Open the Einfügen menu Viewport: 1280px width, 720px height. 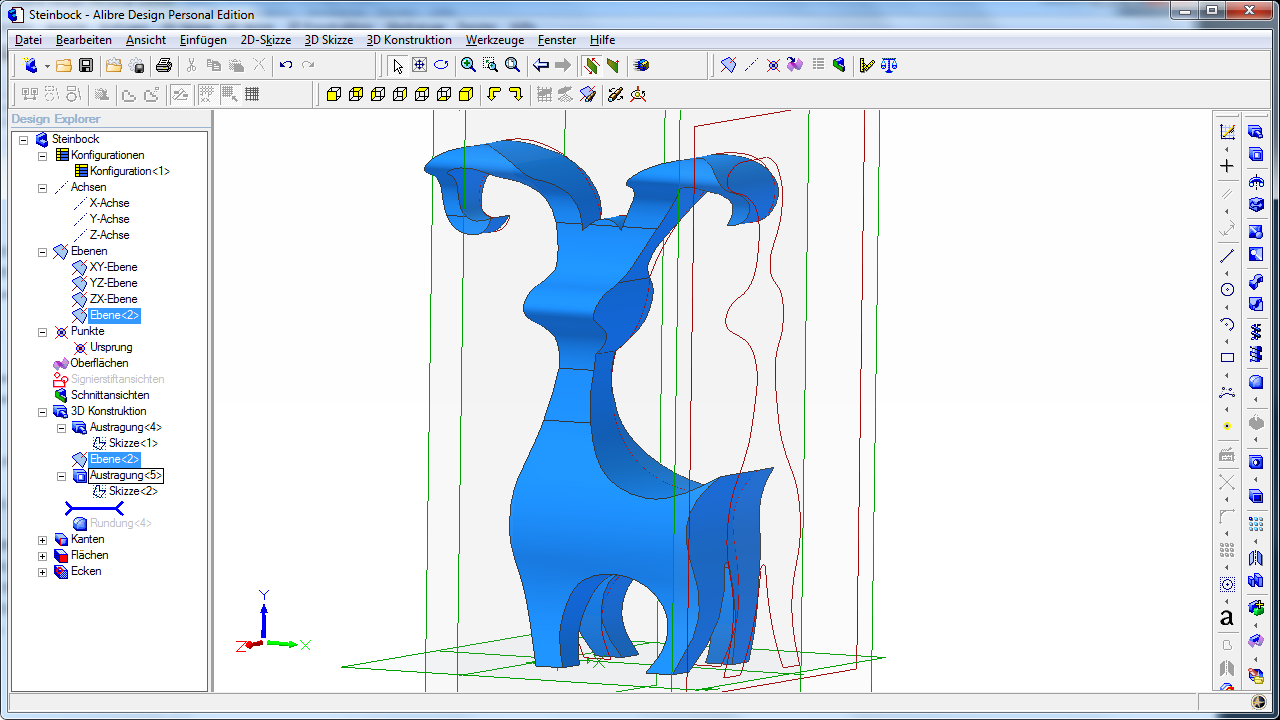pyautogui.click(x=203, y=40)
